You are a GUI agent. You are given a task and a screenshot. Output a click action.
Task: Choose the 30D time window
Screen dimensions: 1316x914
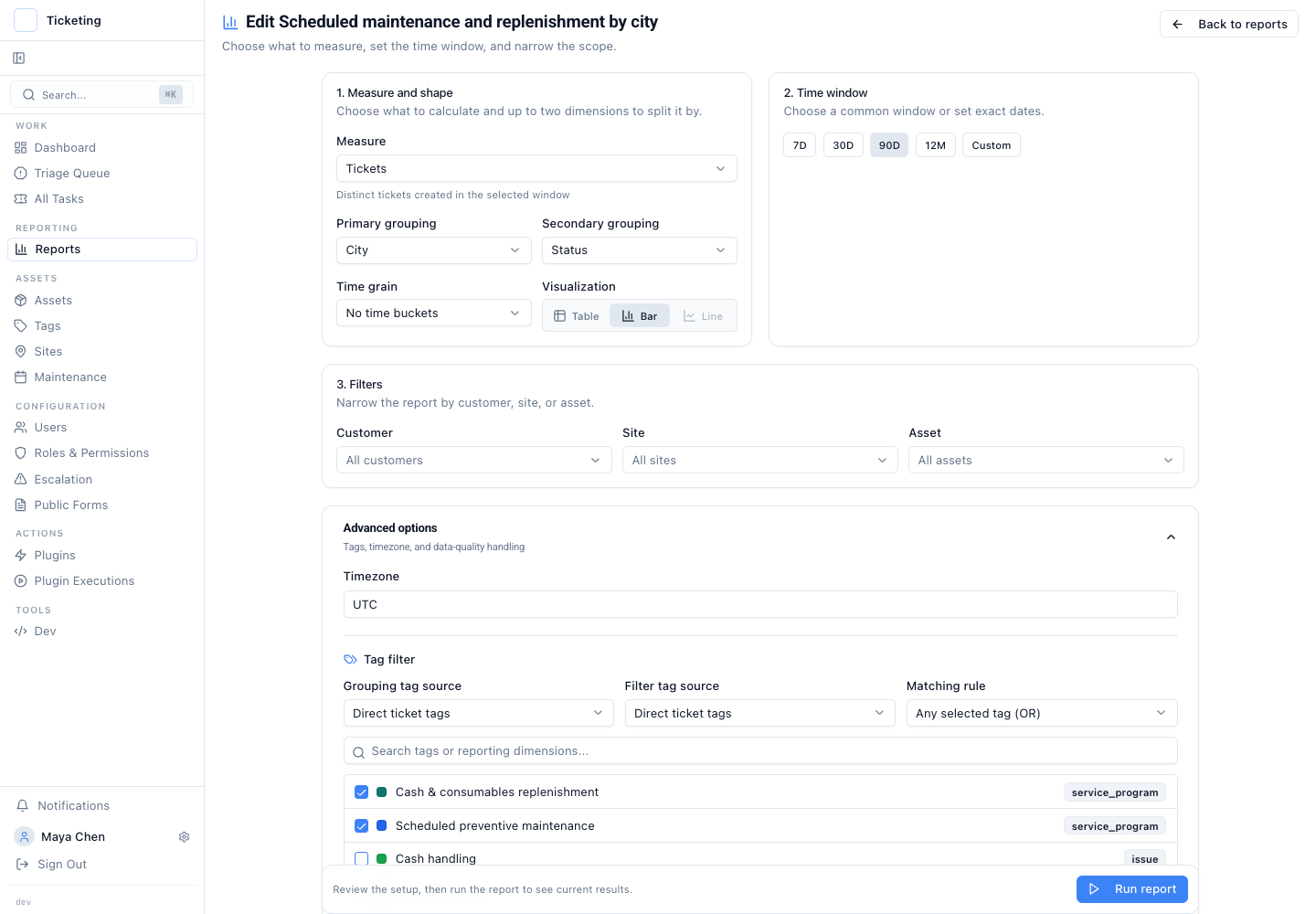844,145
